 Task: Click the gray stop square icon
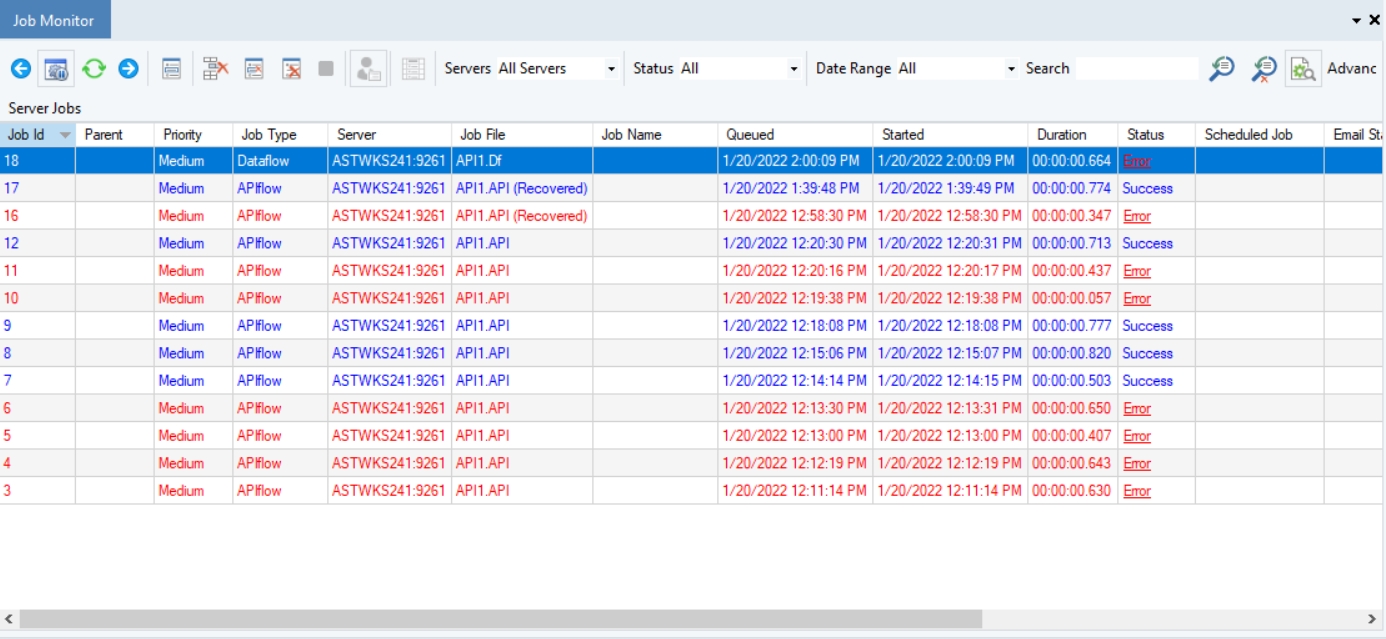326,69
